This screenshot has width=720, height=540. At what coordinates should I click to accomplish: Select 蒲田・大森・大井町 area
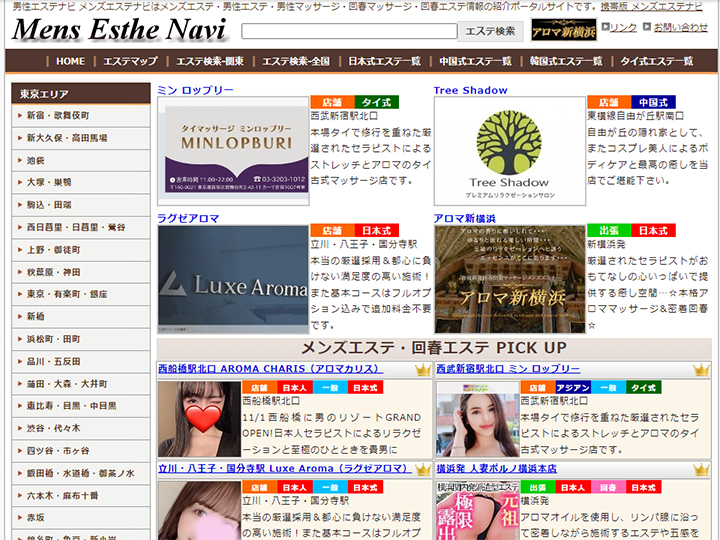point(81,384)
